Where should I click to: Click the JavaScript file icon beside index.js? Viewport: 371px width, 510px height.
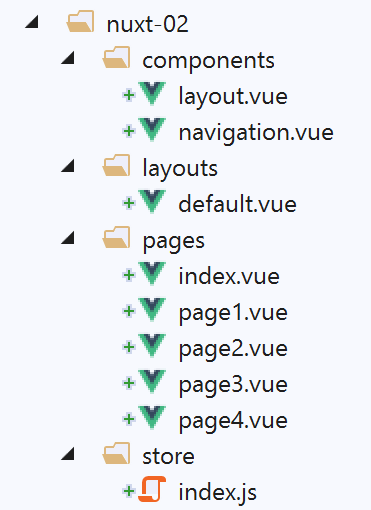[x=152, y=489]
